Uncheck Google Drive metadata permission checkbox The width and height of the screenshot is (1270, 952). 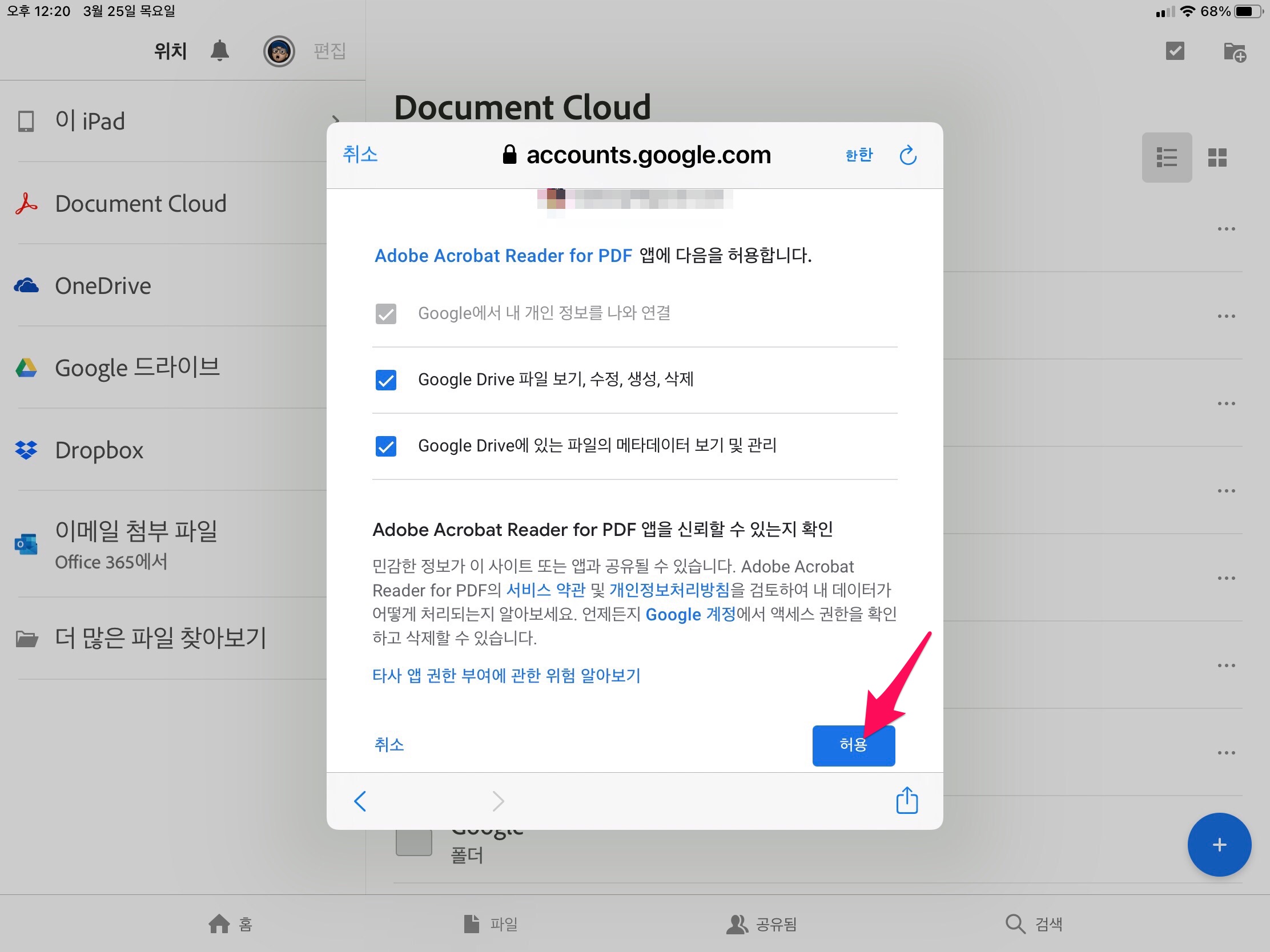pyautogui.click(x=386, y=446)
